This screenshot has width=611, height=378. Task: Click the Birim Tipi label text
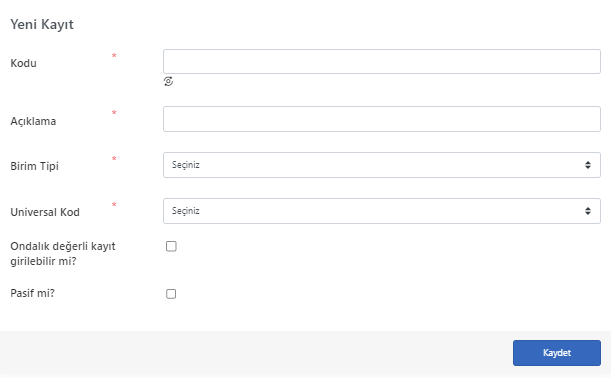[34, 166]
